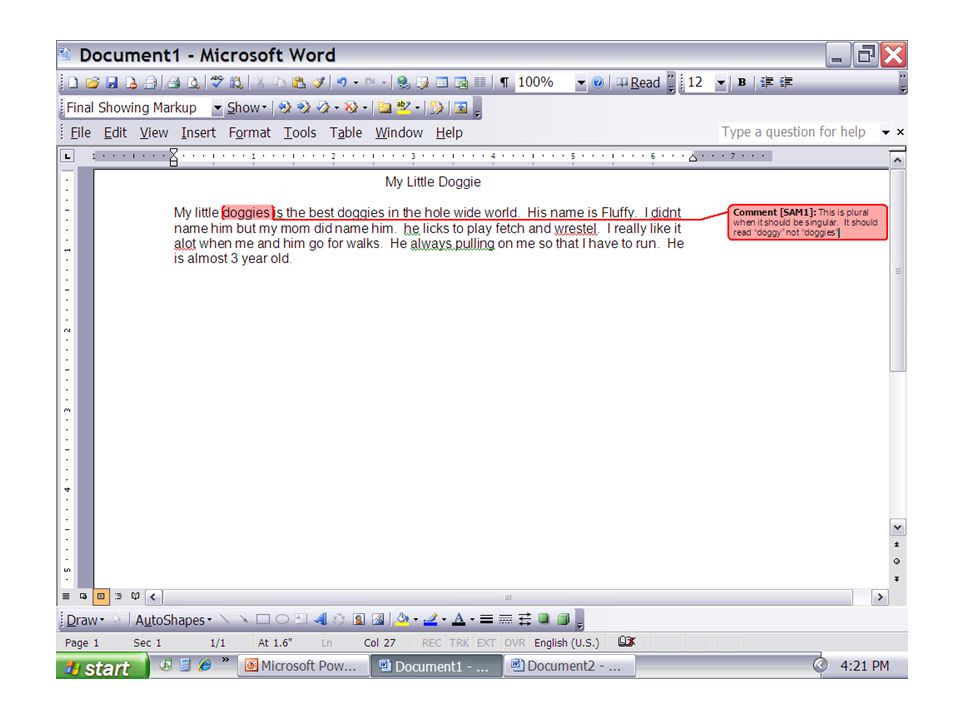
Task: Pick the Font Color A swatch
Action: pyautogui.click(x=459, y=620)
